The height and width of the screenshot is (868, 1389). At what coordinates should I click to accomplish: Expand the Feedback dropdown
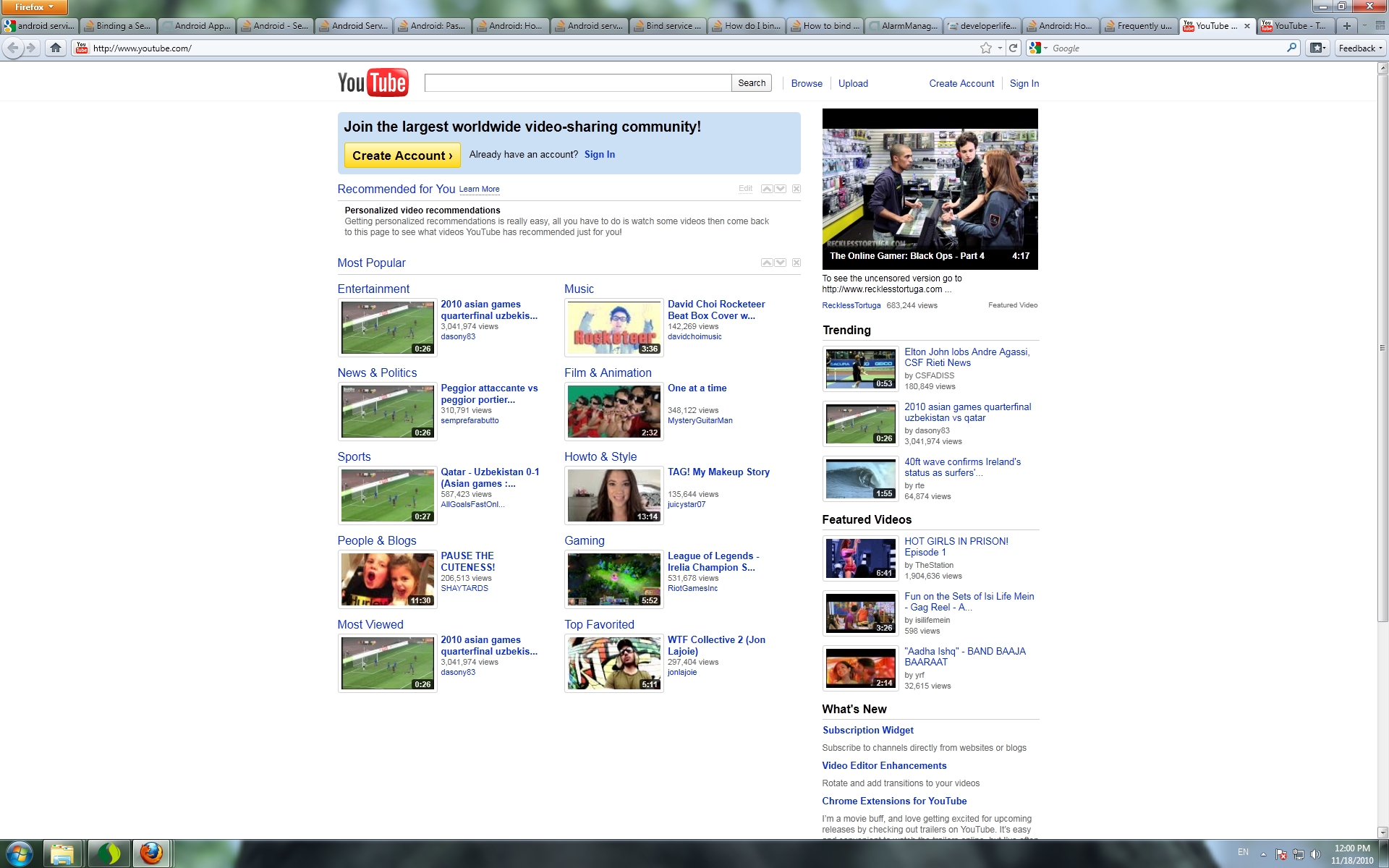click(1360, 48)
